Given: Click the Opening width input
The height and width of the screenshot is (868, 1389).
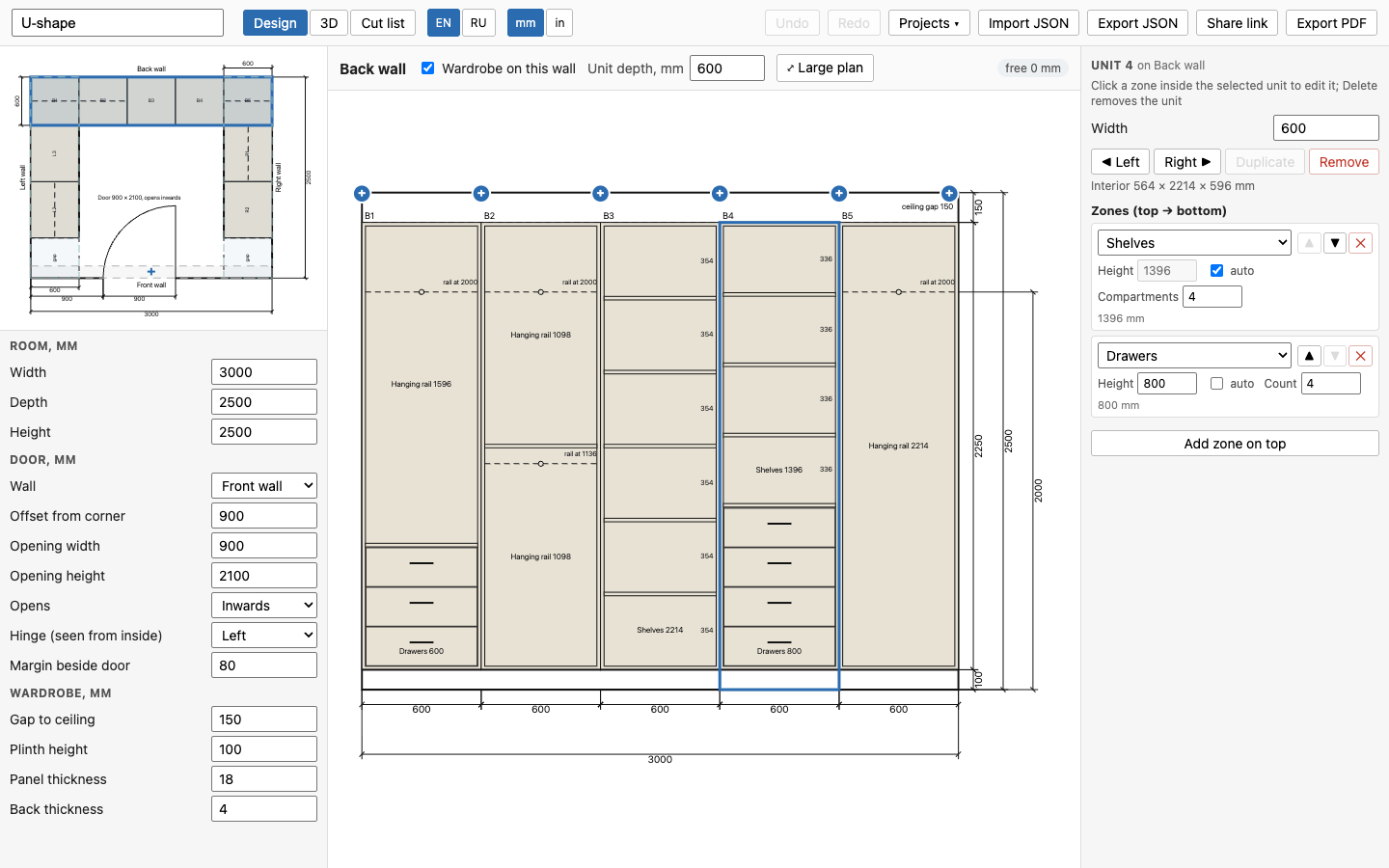Looking at the screenshot, I should [264, 546].
